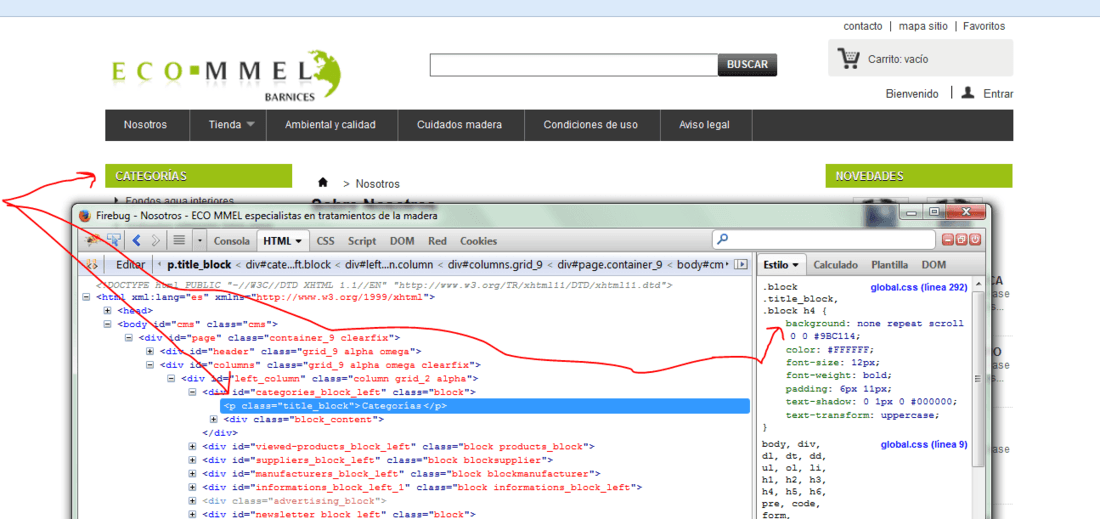Go forward with Firebug's grey right arrow
Screen dimensions: 1100x519
[155, 240]
